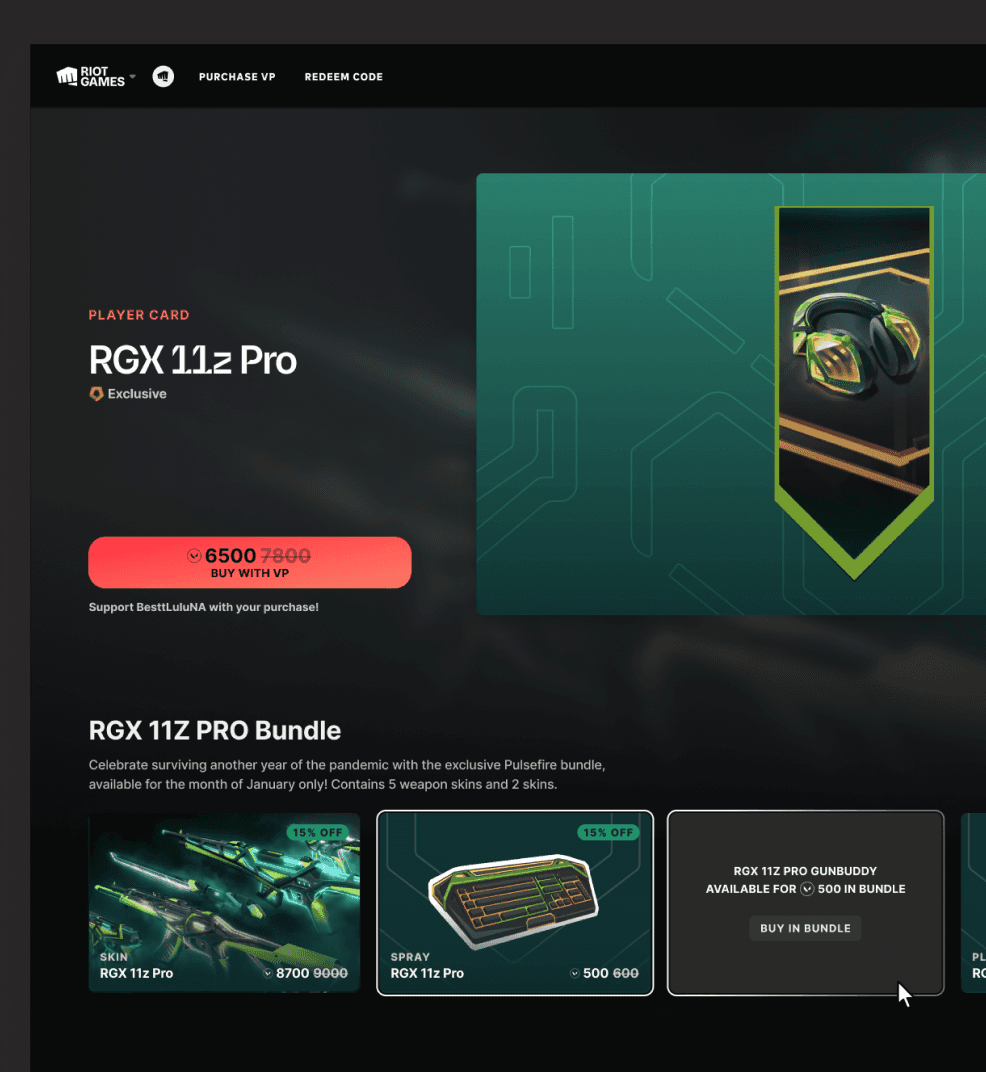
Task: Click the 15% OFF badge on the spray tile
Action: (x=608, y=833)
